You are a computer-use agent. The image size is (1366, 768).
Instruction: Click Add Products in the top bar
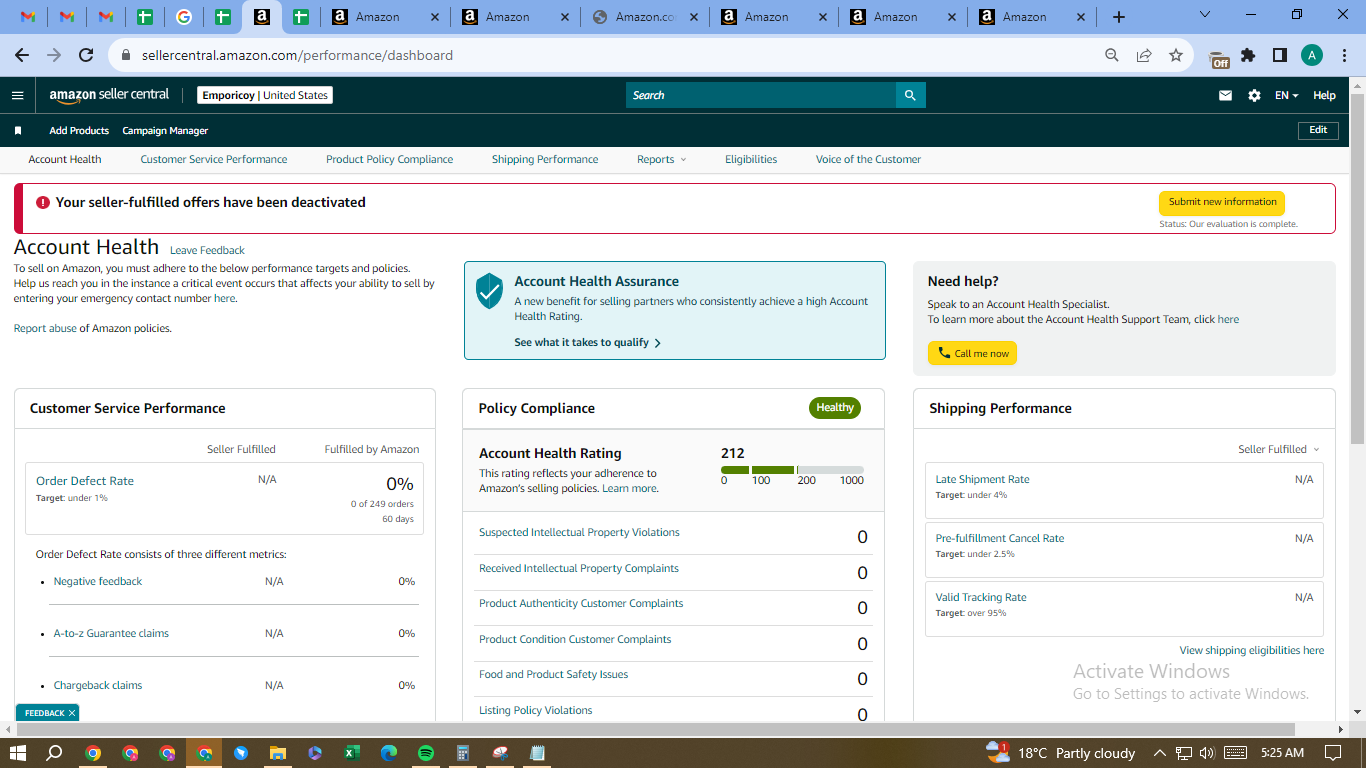79,131
